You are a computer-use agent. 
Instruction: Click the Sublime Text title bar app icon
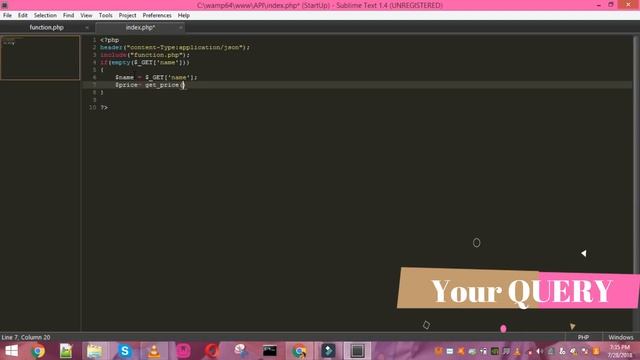click(x=4, y=5)
